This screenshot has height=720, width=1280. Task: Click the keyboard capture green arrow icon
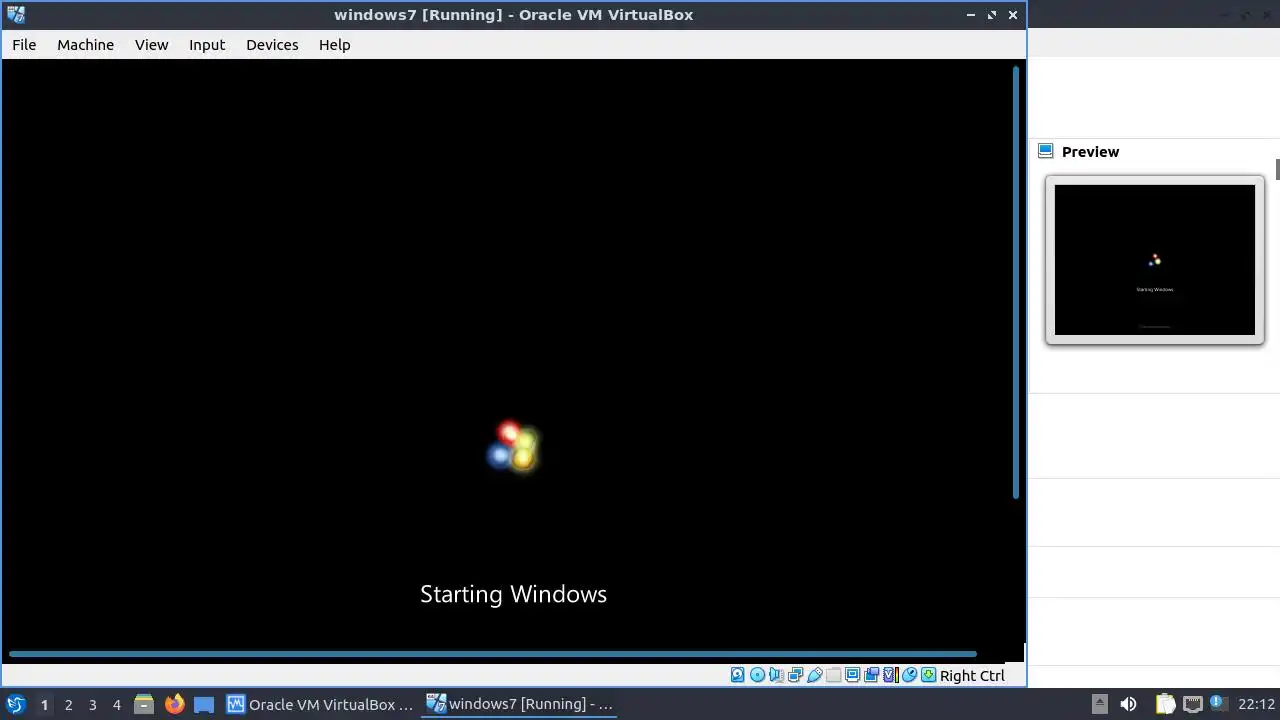point(928,675)
